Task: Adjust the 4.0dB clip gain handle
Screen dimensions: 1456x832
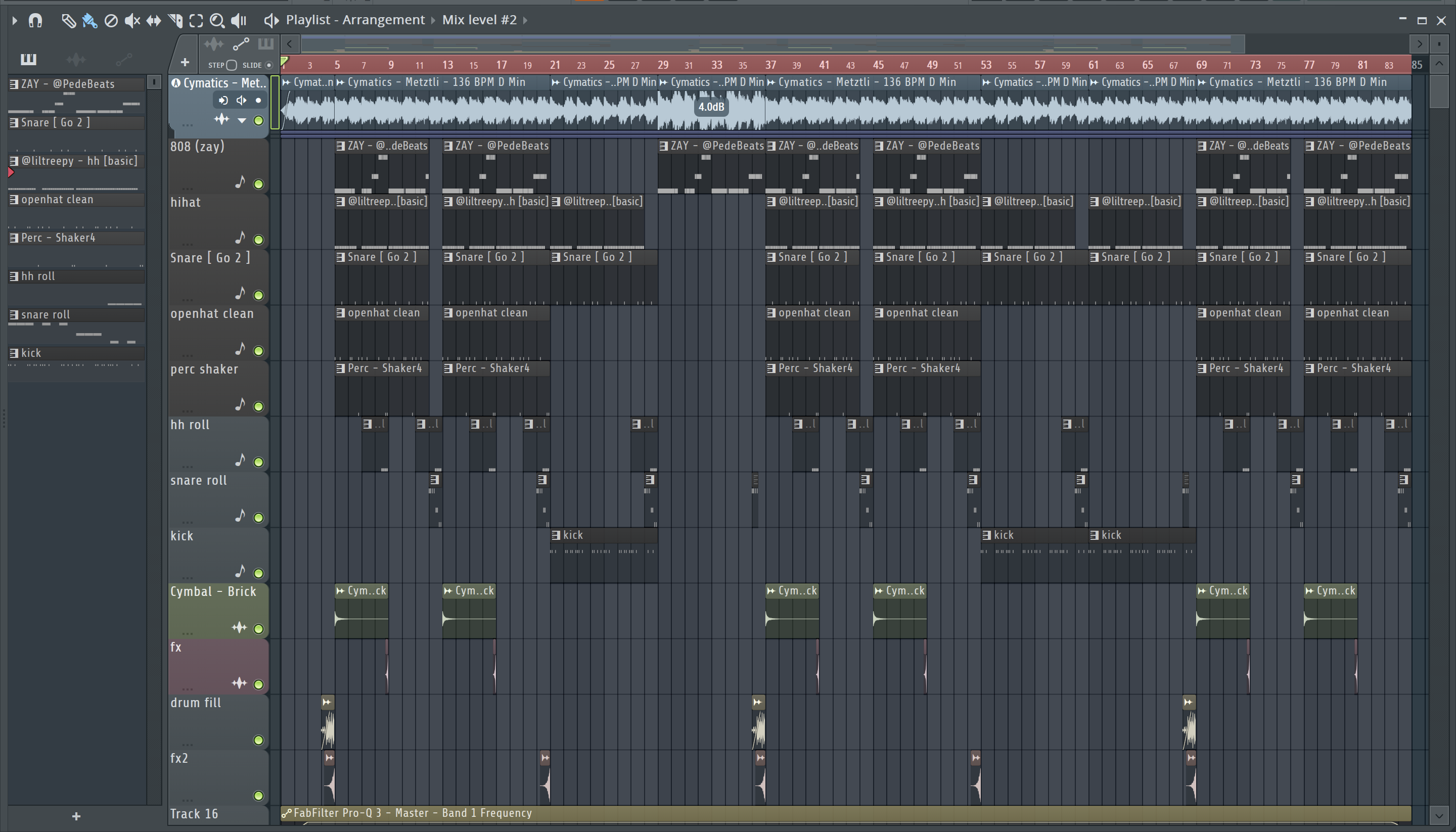Action: tap(711, 107)
